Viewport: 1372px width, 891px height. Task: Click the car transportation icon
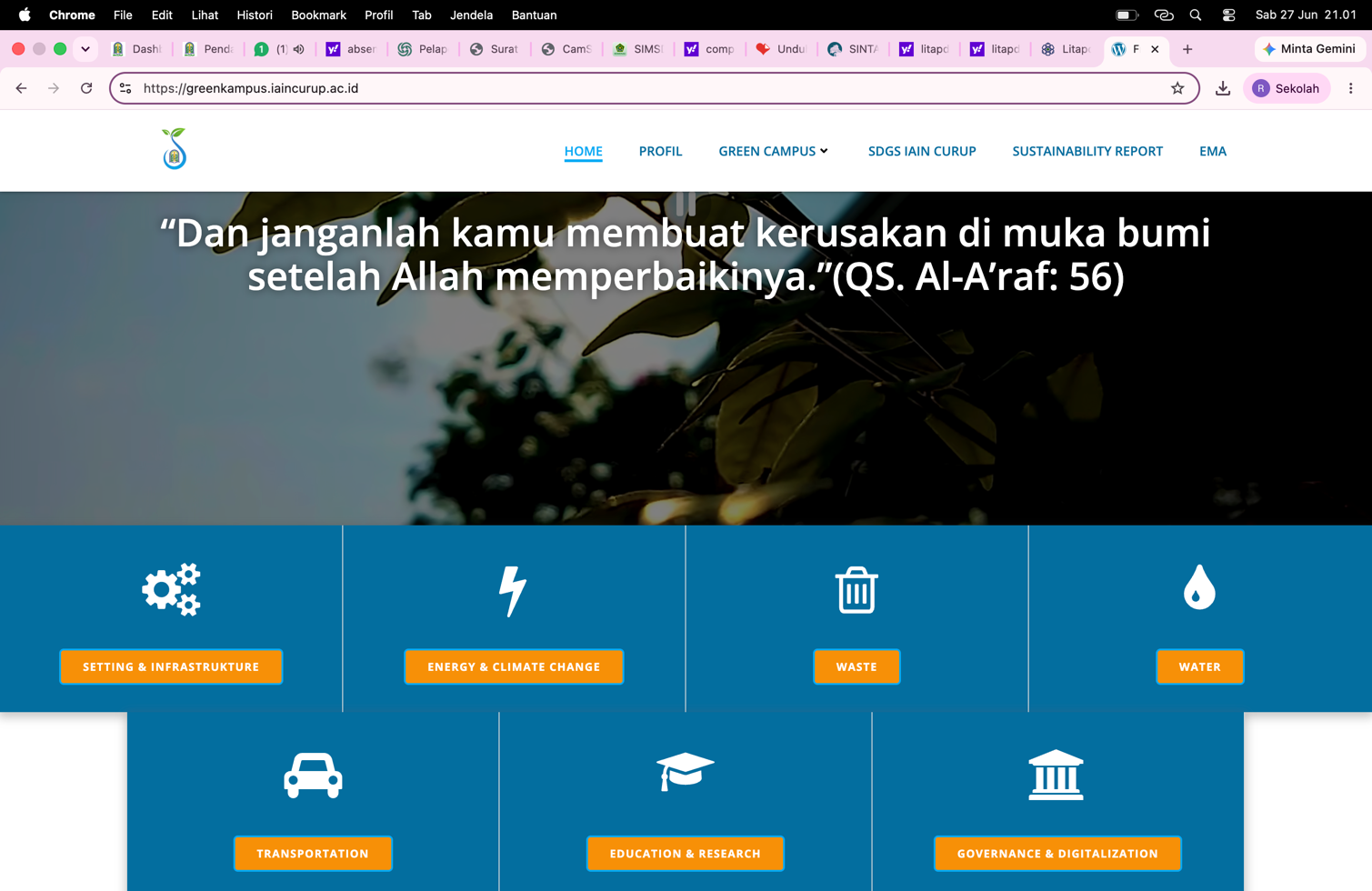tap(313, 776)
